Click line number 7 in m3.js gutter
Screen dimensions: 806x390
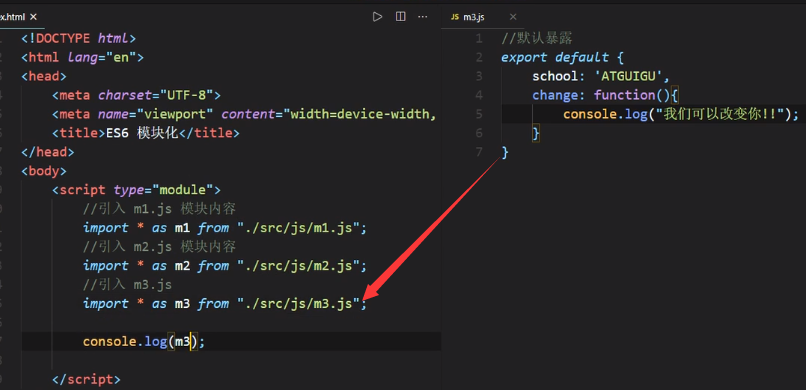(479, 152)
